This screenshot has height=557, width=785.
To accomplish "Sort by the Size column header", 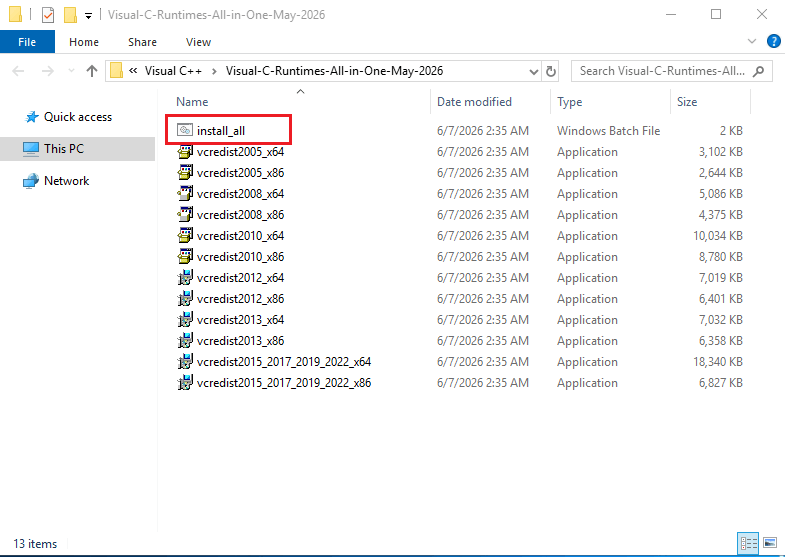I will 687,102.
